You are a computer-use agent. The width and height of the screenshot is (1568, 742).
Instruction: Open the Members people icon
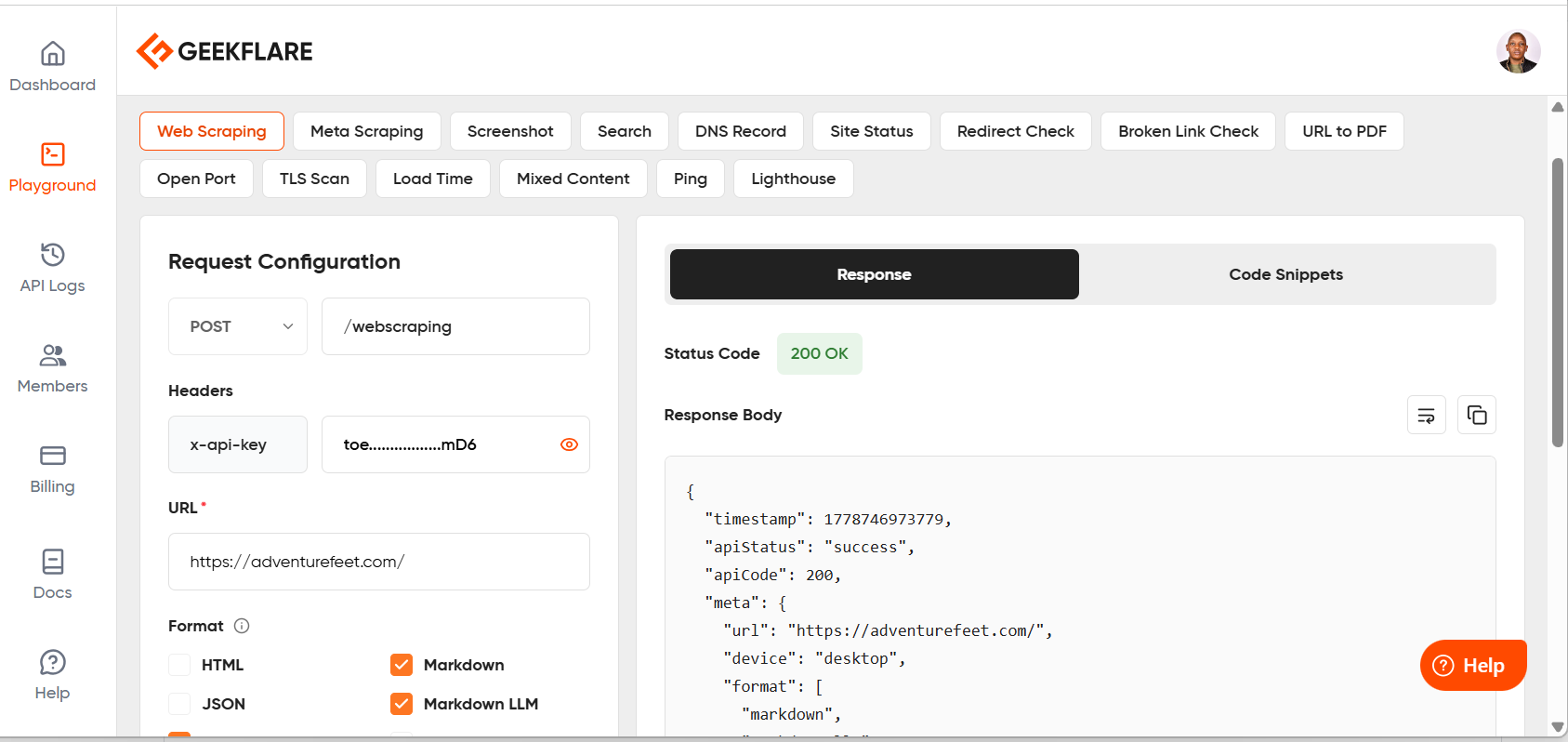tap(53, 355)
